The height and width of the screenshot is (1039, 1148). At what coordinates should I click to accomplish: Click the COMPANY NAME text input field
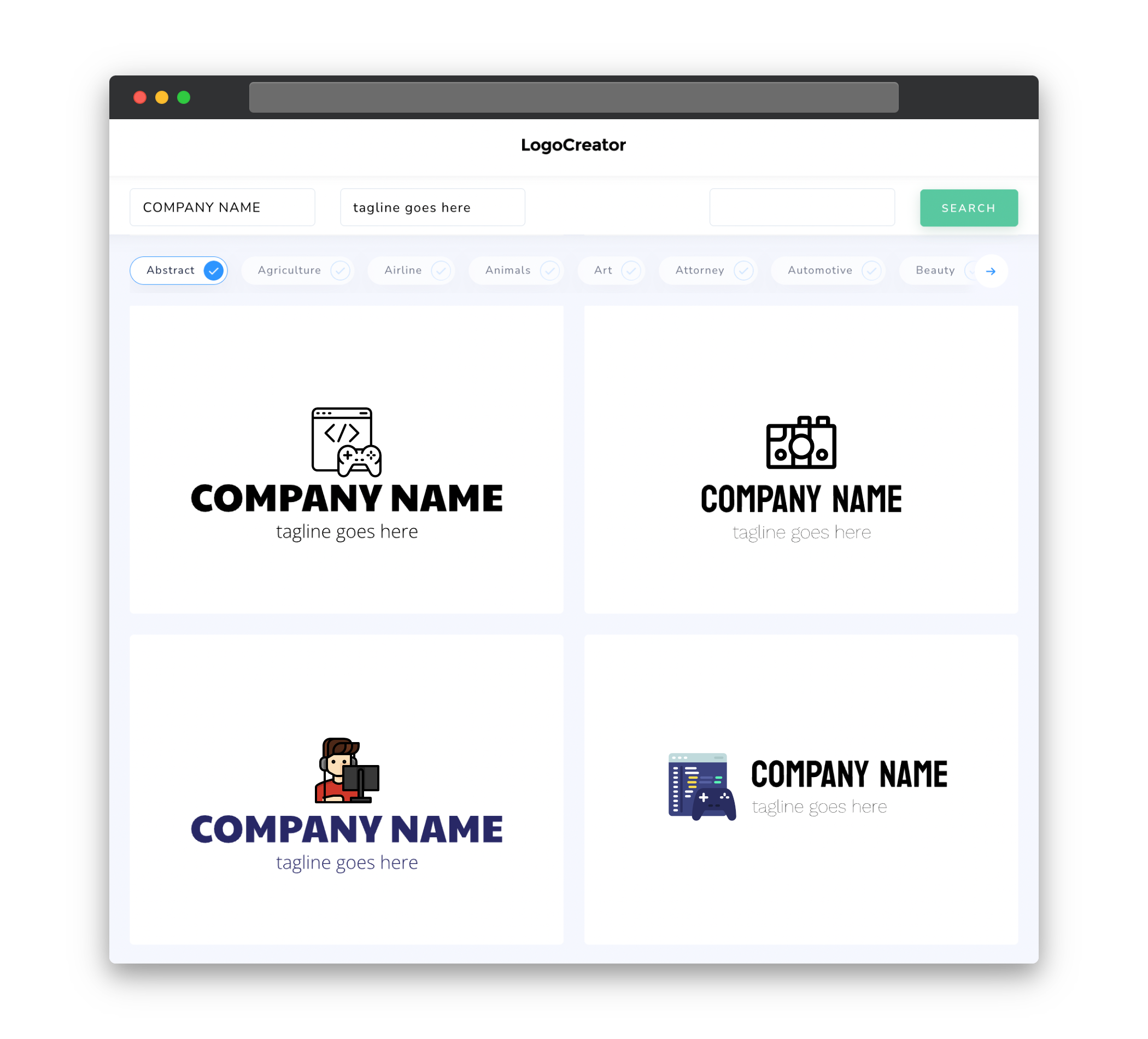224,207
